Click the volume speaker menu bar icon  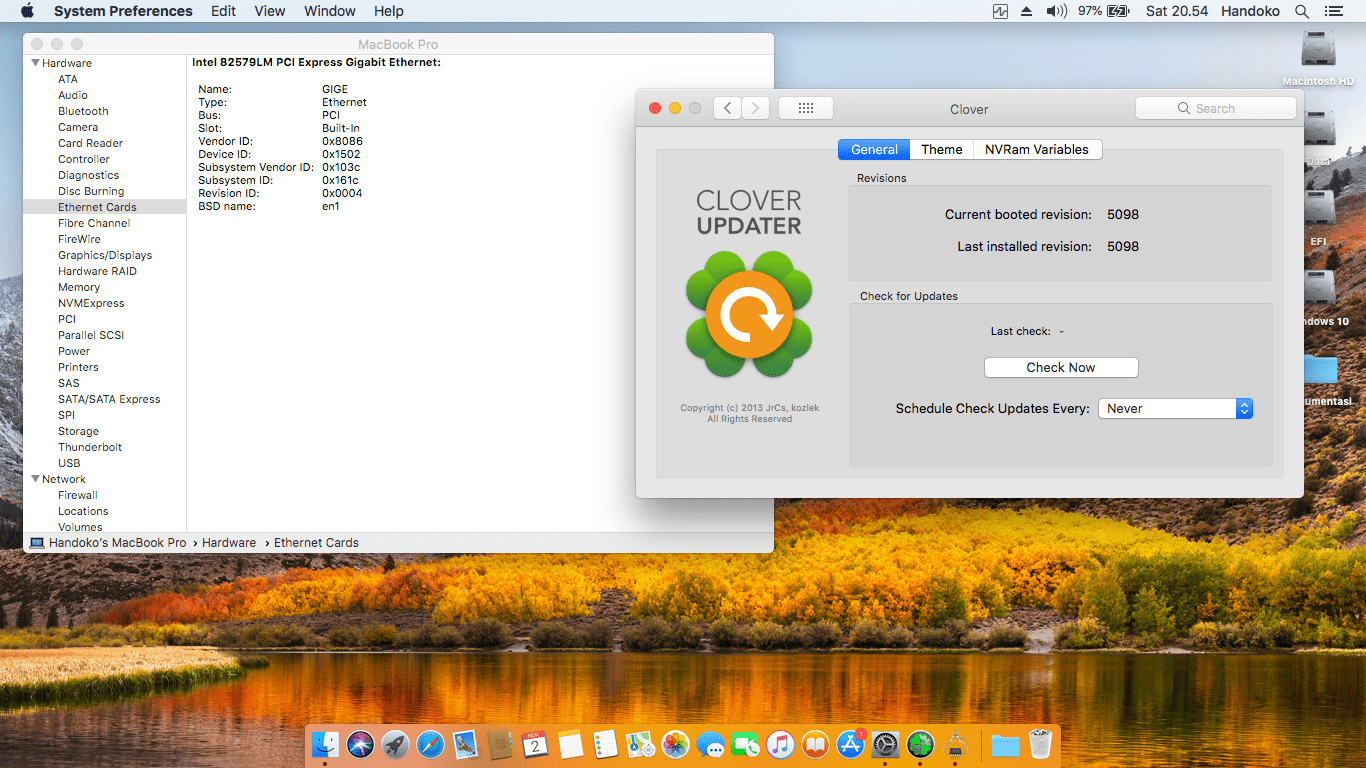[x=1057, y=11]
